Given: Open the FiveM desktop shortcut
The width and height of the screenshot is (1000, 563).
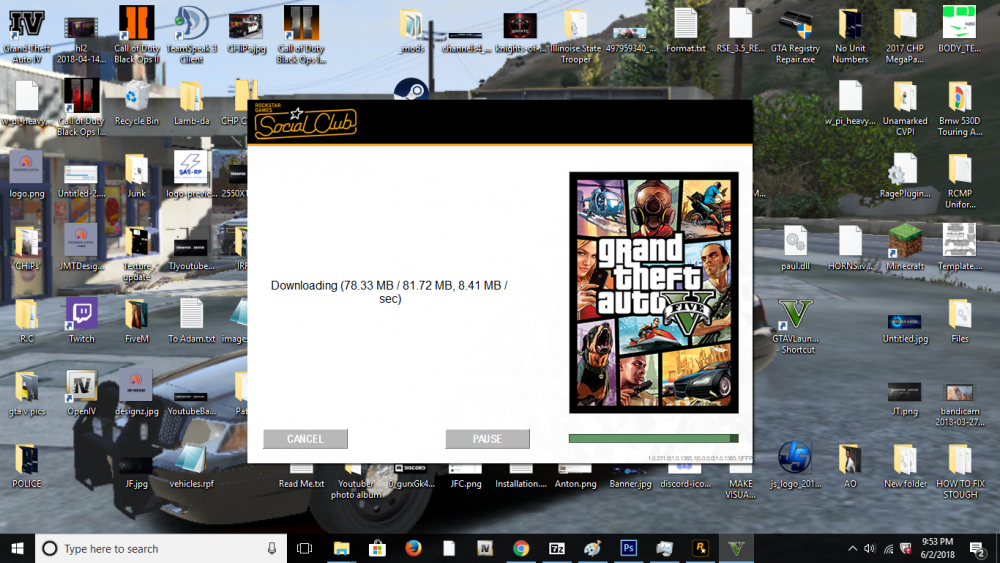Looking at the screenshot, I should point(136,321).
